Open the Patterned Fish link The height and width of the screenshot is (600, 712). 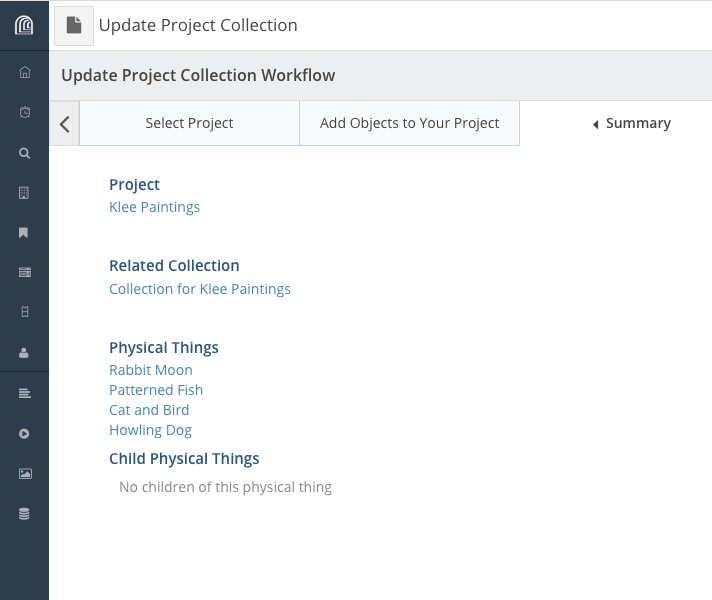[x=156, y=390]
